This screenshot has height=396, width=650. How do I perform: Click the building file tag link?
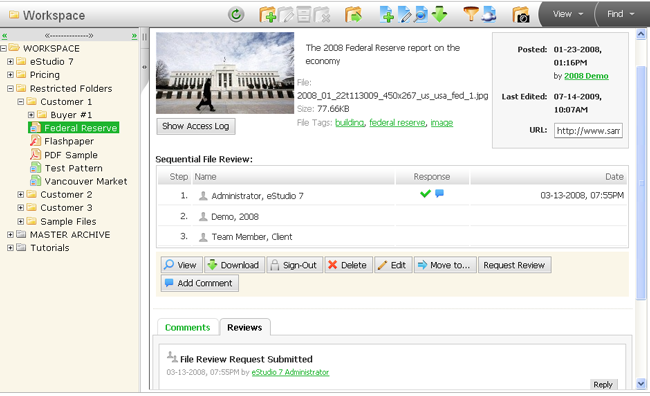pyautogui.click(x=349, y=123)
